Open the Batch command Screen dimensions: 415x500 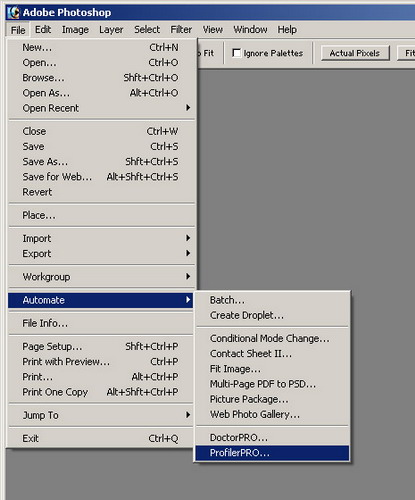272,300
